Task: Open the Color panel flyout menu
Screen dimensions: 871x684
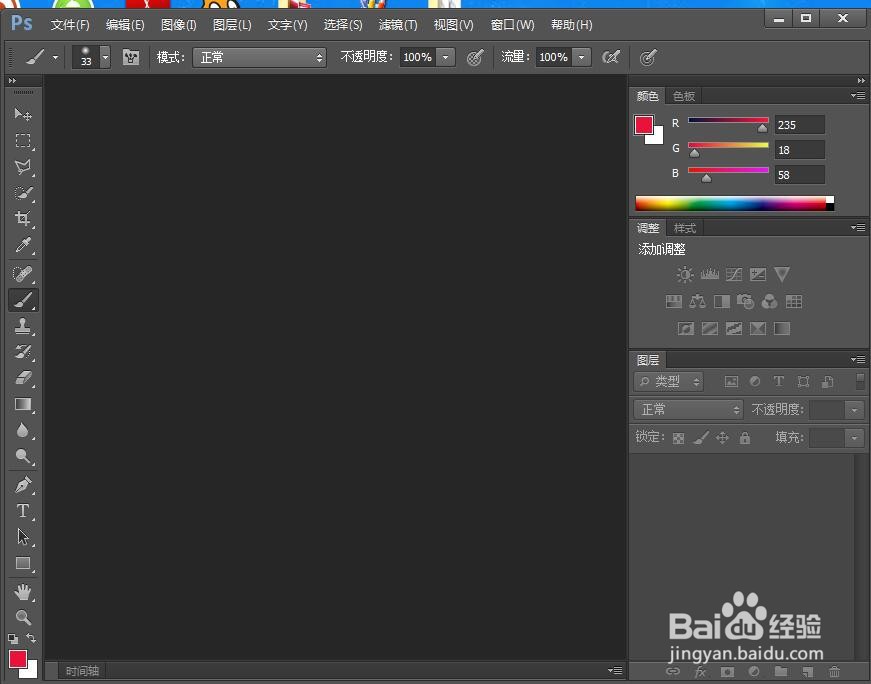Action: [x=858, y=96]
